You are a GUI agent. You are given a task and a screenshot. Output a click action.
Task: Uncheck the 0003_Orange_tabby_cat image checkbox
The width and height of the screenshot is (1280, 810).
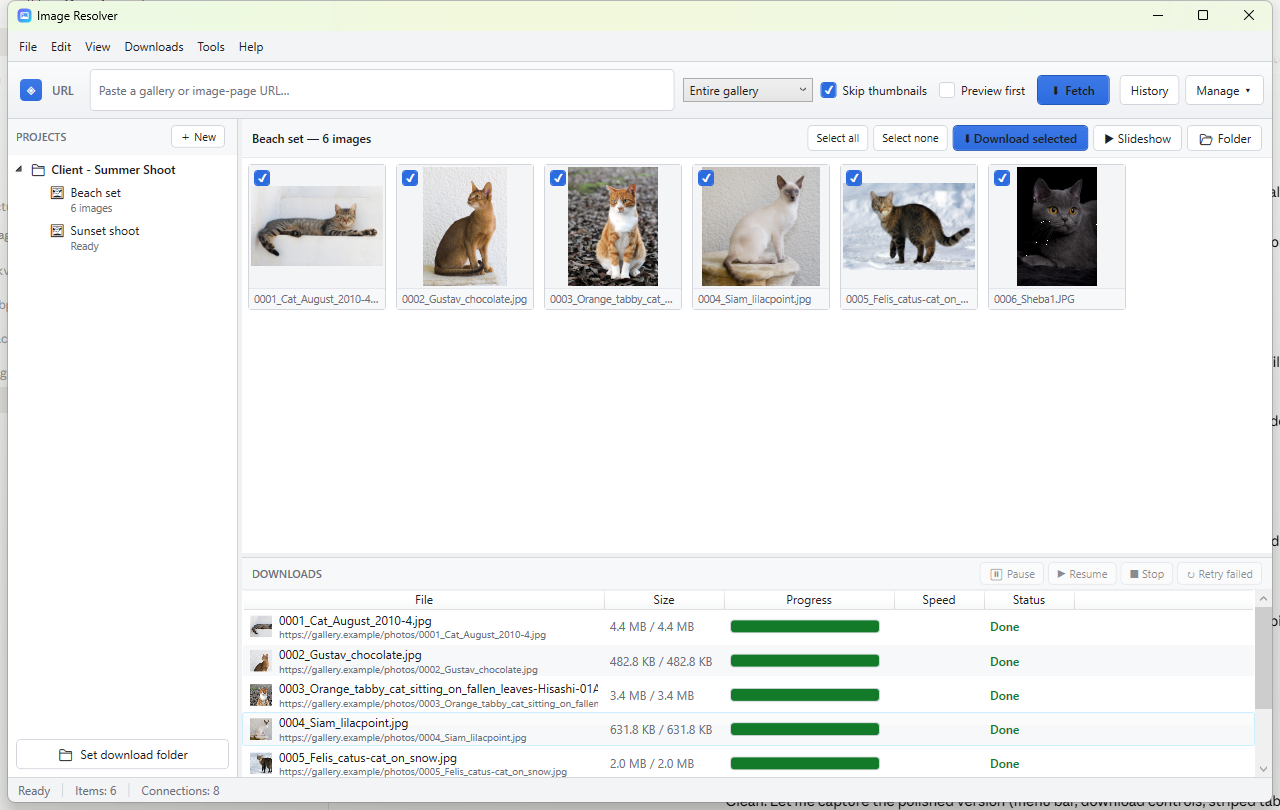point(558,178)
